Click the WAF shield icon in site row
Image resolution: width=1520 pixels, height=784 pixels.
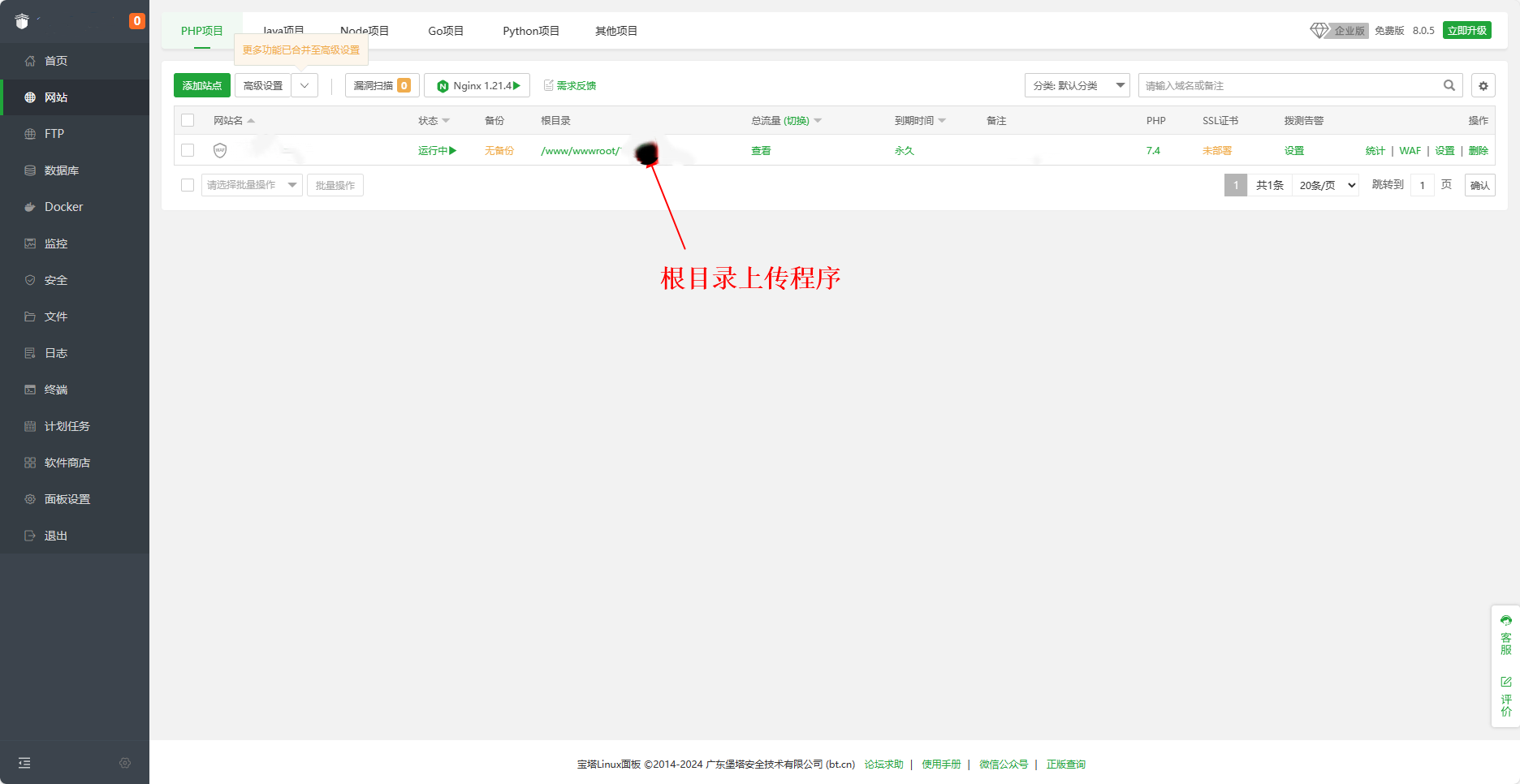pos(220,150)
